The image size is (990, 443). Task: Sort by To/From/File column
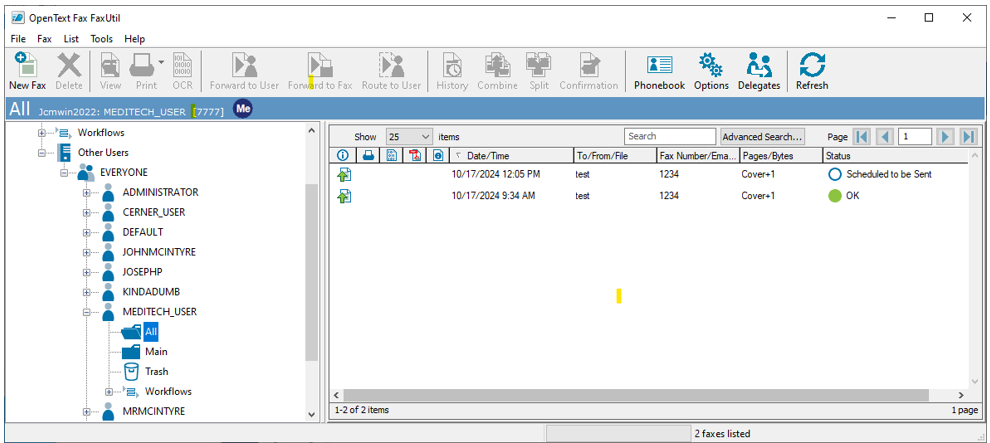point(614,155)
